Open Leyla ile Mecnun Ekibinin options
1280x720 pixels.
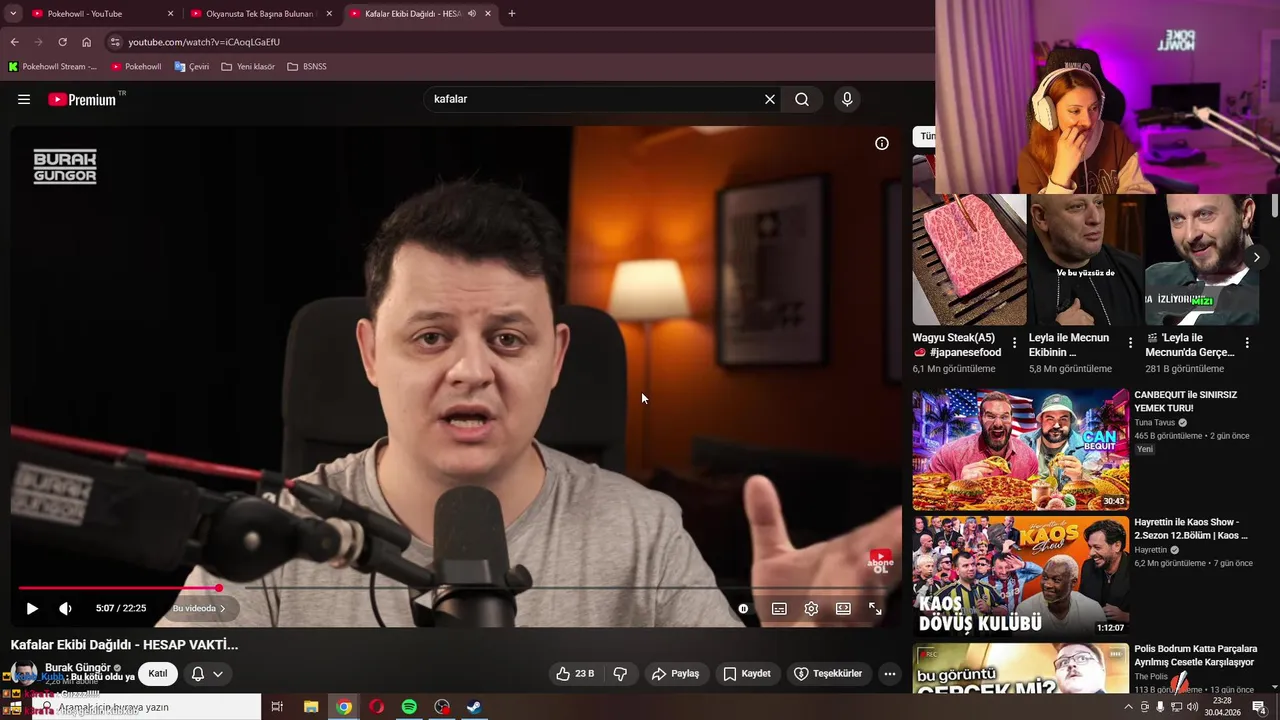point(1130,343)
